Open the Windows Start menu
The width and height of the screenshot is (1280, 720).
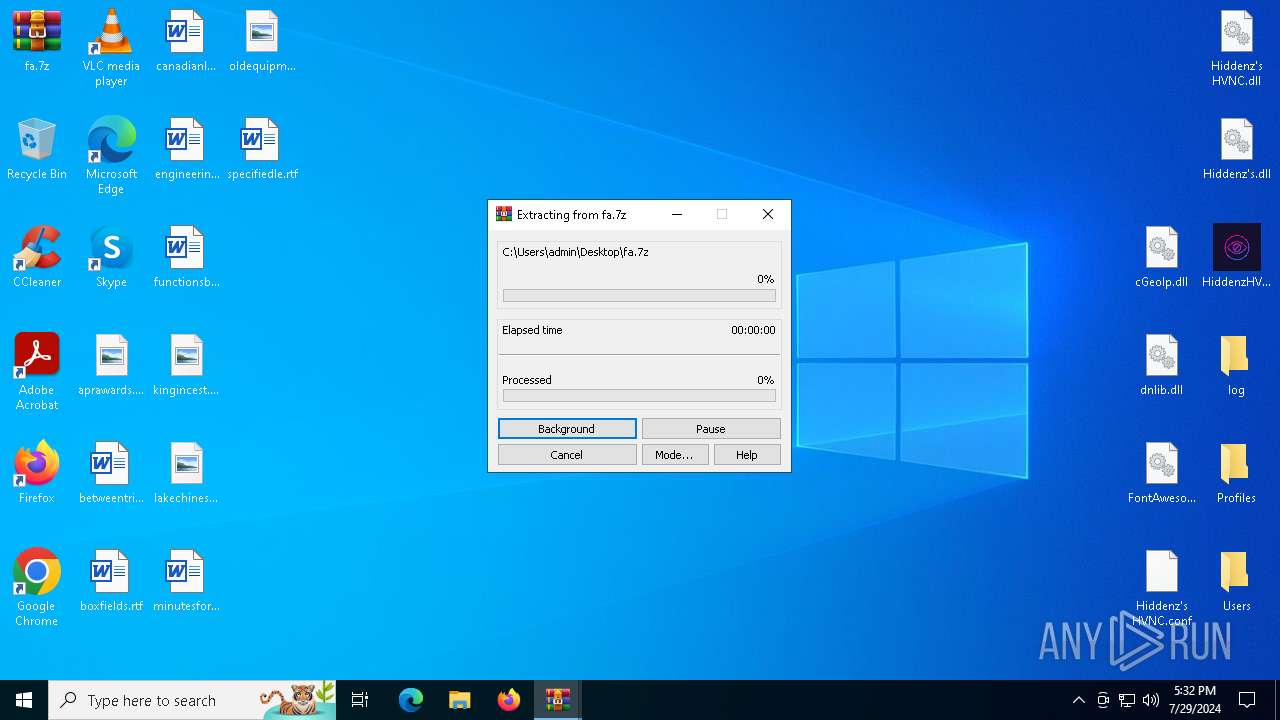click(24, 700)
